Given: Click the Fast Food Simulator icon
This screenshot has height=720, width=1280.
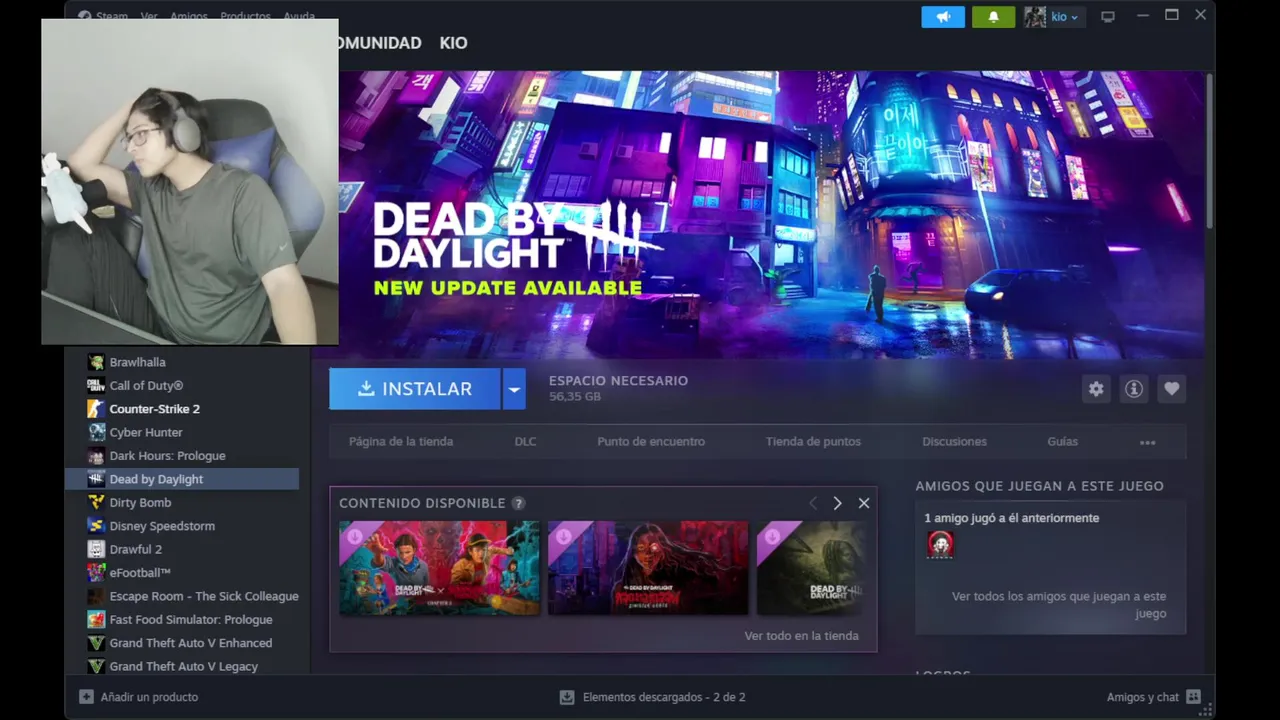Looking at the screenshot, I should [96, 619].
